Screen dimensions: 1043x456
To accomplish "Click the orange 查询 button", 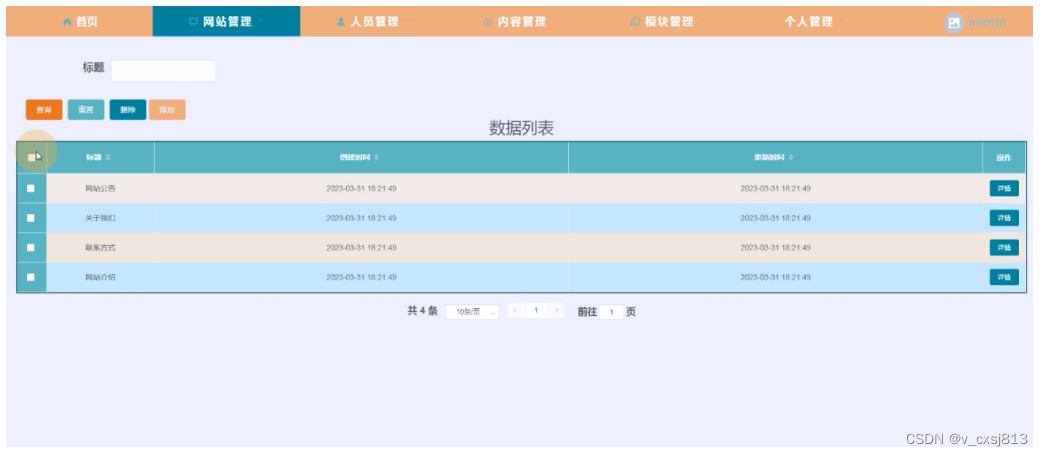I will [x=44, y=110].
